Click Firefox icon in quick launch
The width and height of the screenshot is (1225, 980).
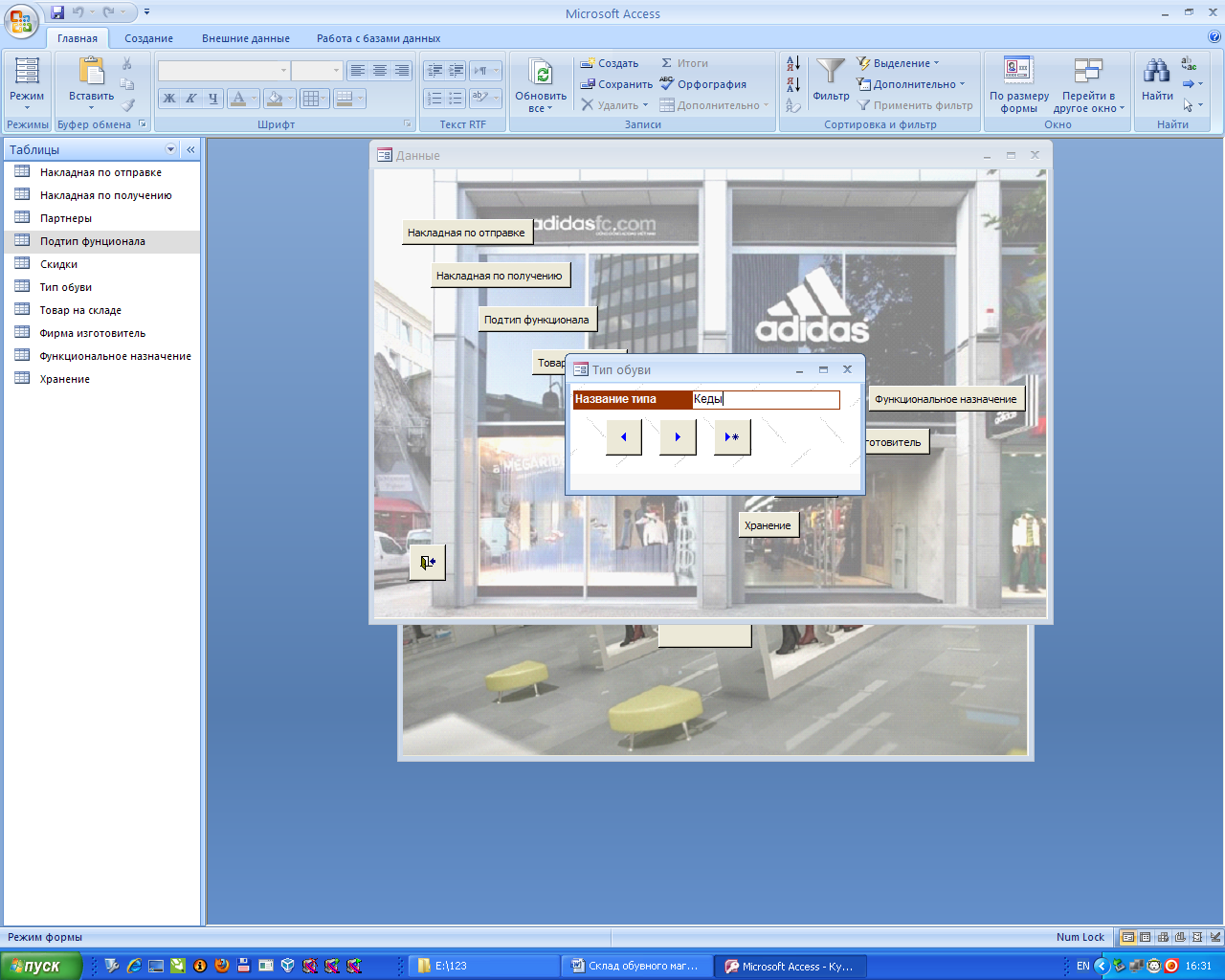(222, 966)
